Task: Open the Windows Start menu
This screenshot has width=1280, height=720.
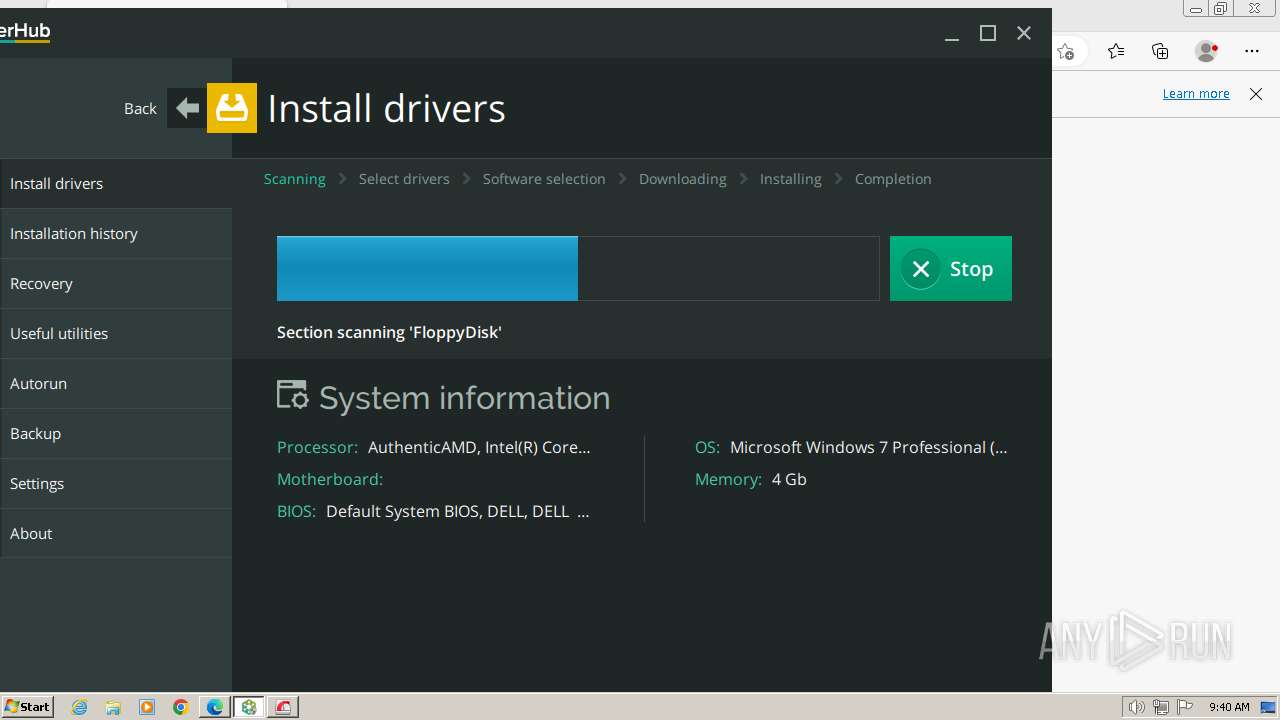Action: pyautogui.click(x=27, y=707)
